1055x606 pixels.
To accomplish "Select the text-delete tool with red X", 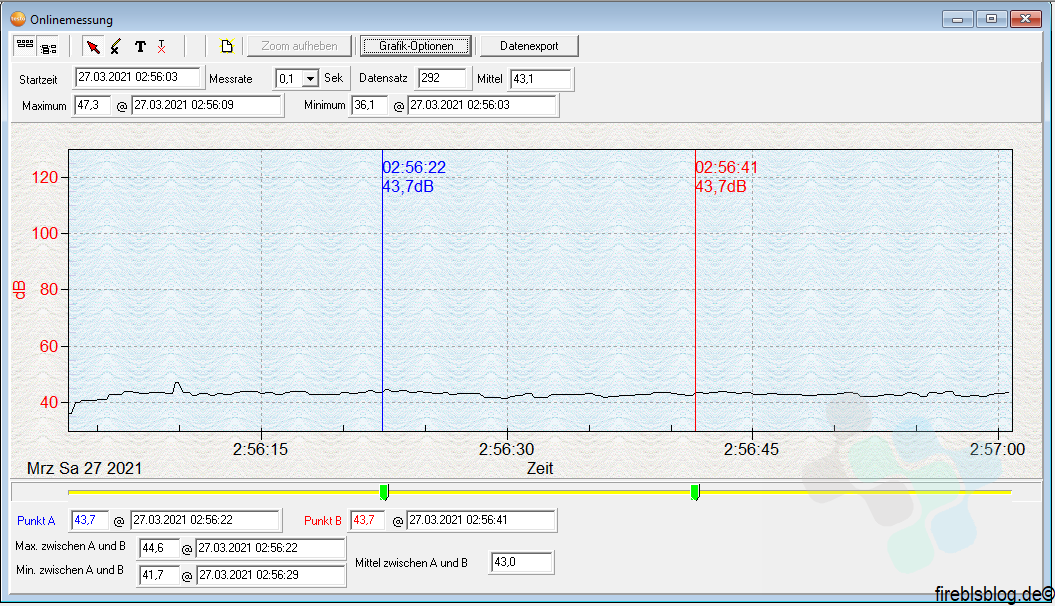I will 163,46.
